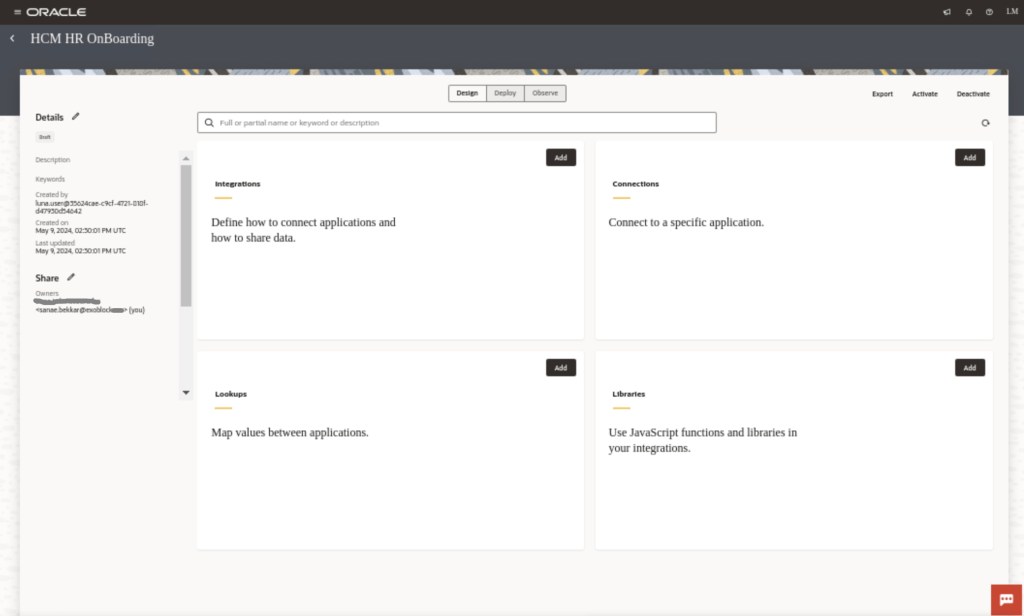Switch to the Deploy tab
Screen dimensions: 1024x616
point(505,93)
